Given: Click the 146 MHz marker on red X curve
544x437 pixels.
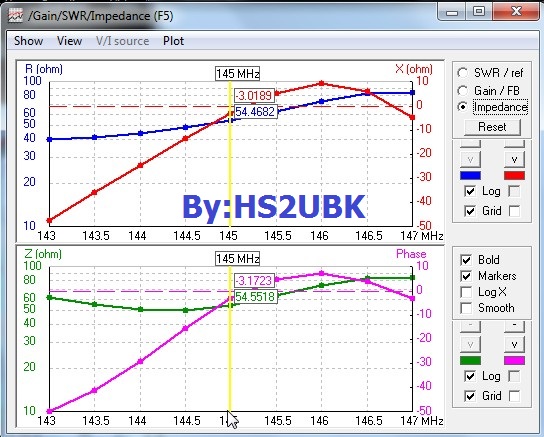Looking at the screenshot, I should [321, 83].
